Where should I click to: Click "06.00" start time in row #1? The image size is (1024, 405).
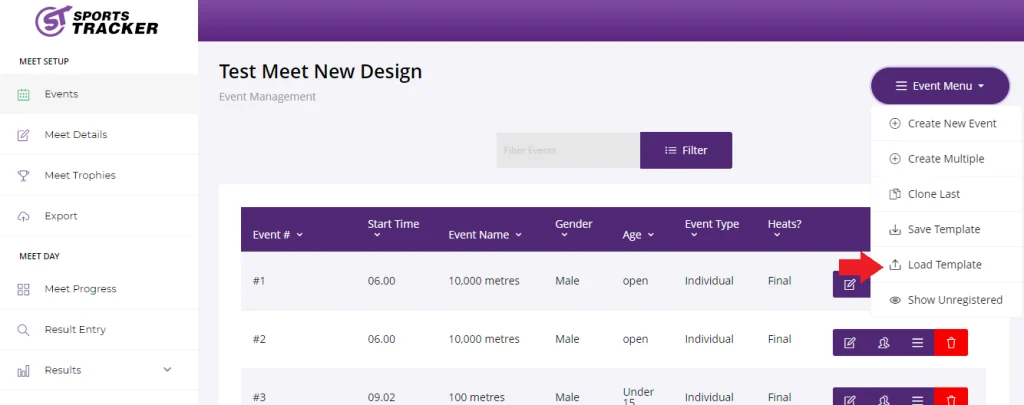(381, 281)
